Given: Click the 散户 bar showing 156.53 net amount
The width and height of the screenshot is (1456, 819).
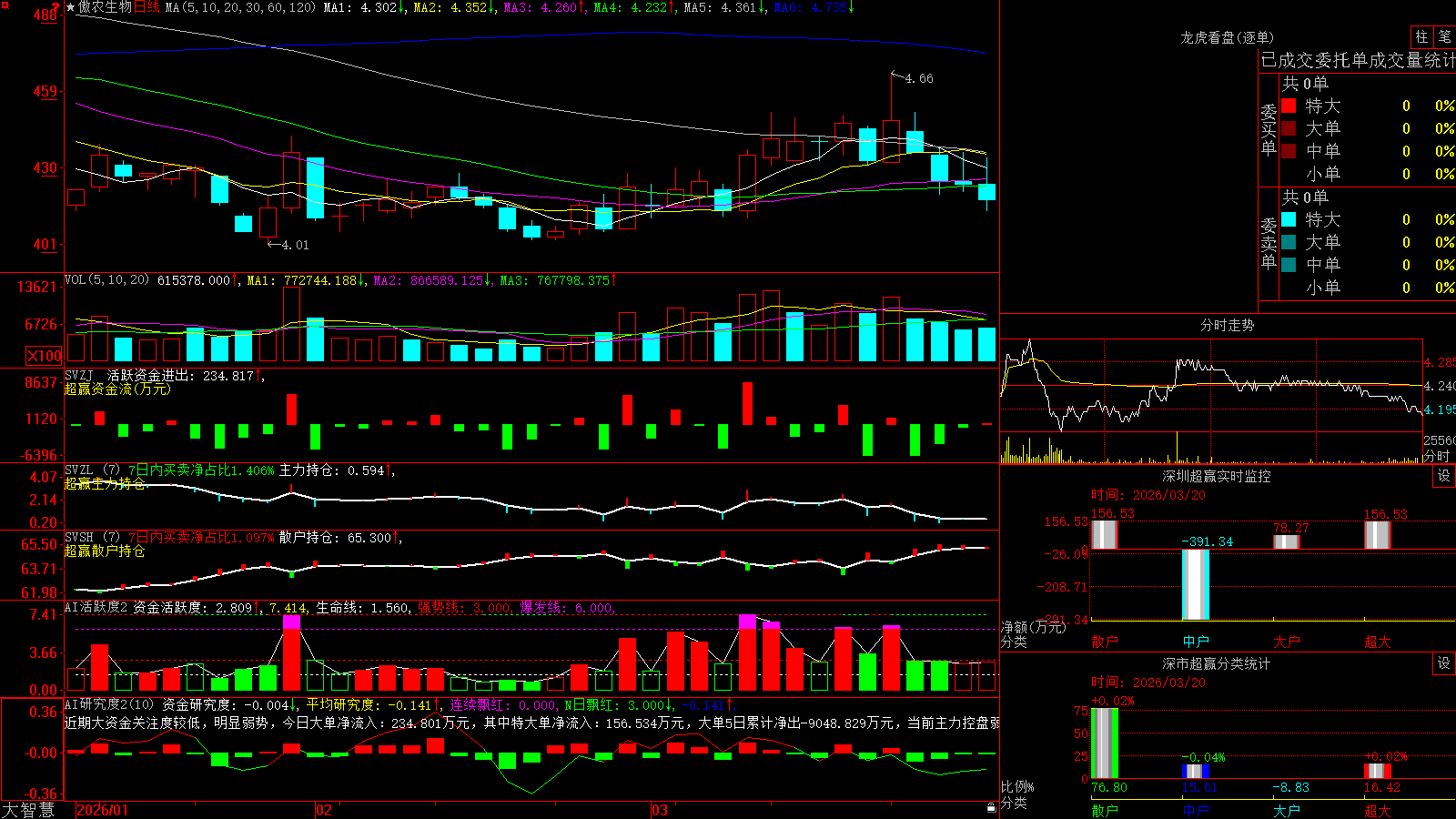Looking at the screenshot, I should click(x=1105, y=534).
